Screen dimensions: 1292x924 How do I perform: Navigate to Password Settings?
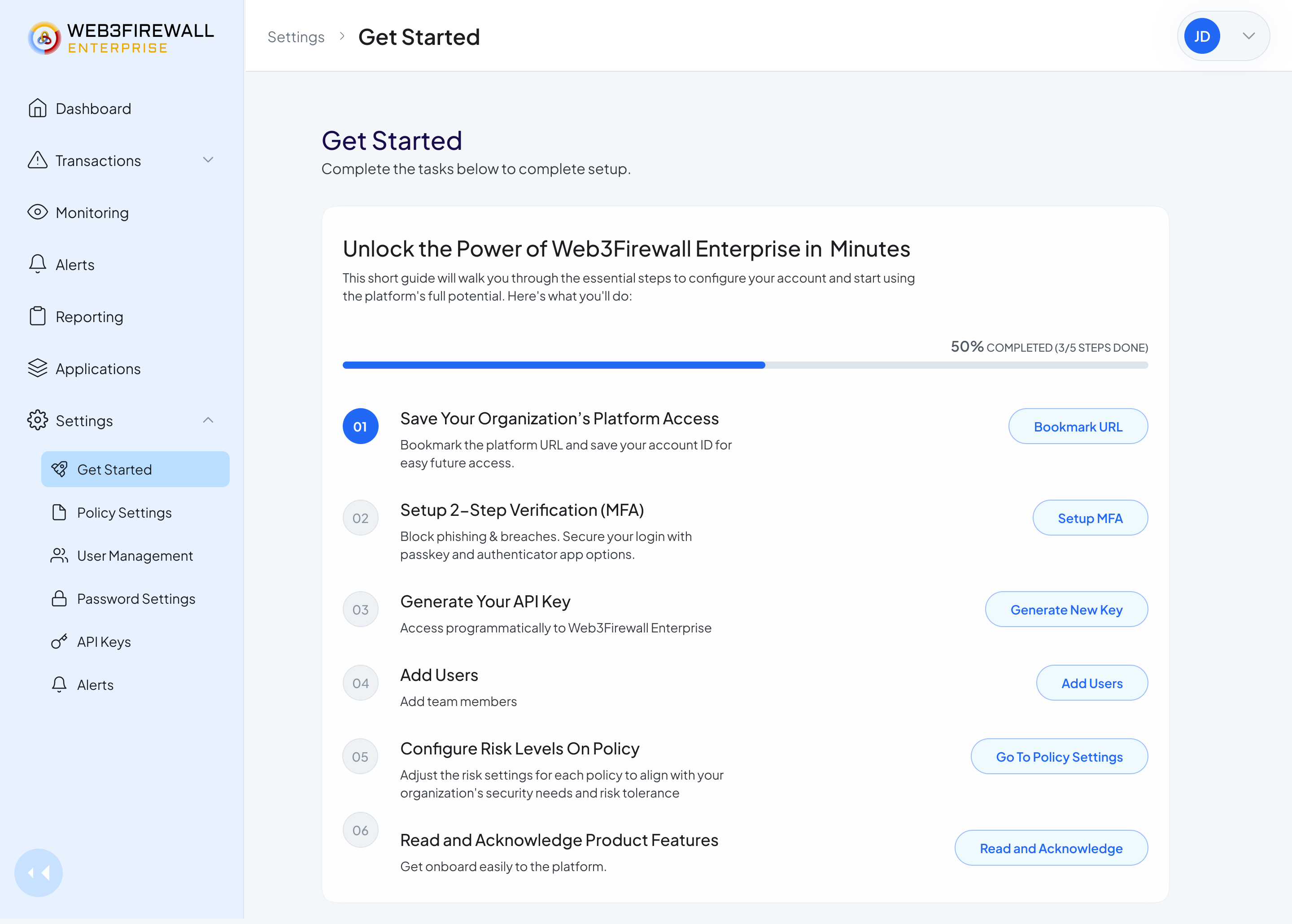pyautogui.click(x=135, y=598)
